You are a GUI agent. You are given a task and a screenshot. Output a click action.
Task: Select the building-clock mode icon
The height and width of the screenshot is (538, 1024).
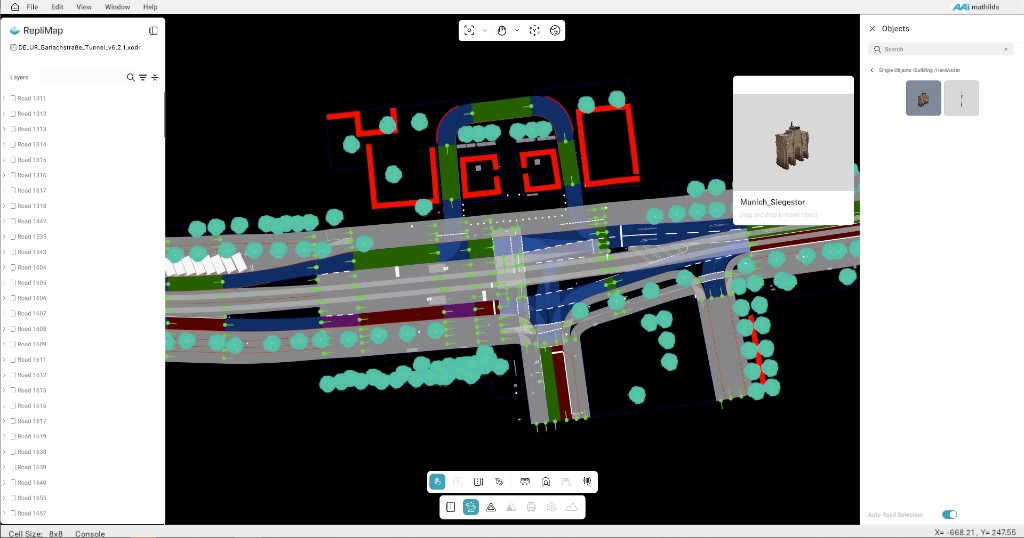[551, 507]
